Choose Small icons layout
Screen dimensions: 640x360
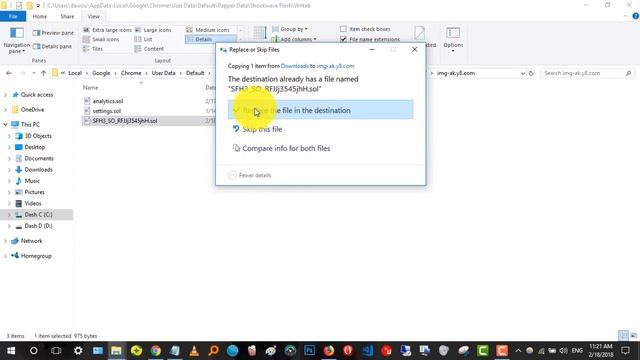pyautogui.click(x=101, y=39)
